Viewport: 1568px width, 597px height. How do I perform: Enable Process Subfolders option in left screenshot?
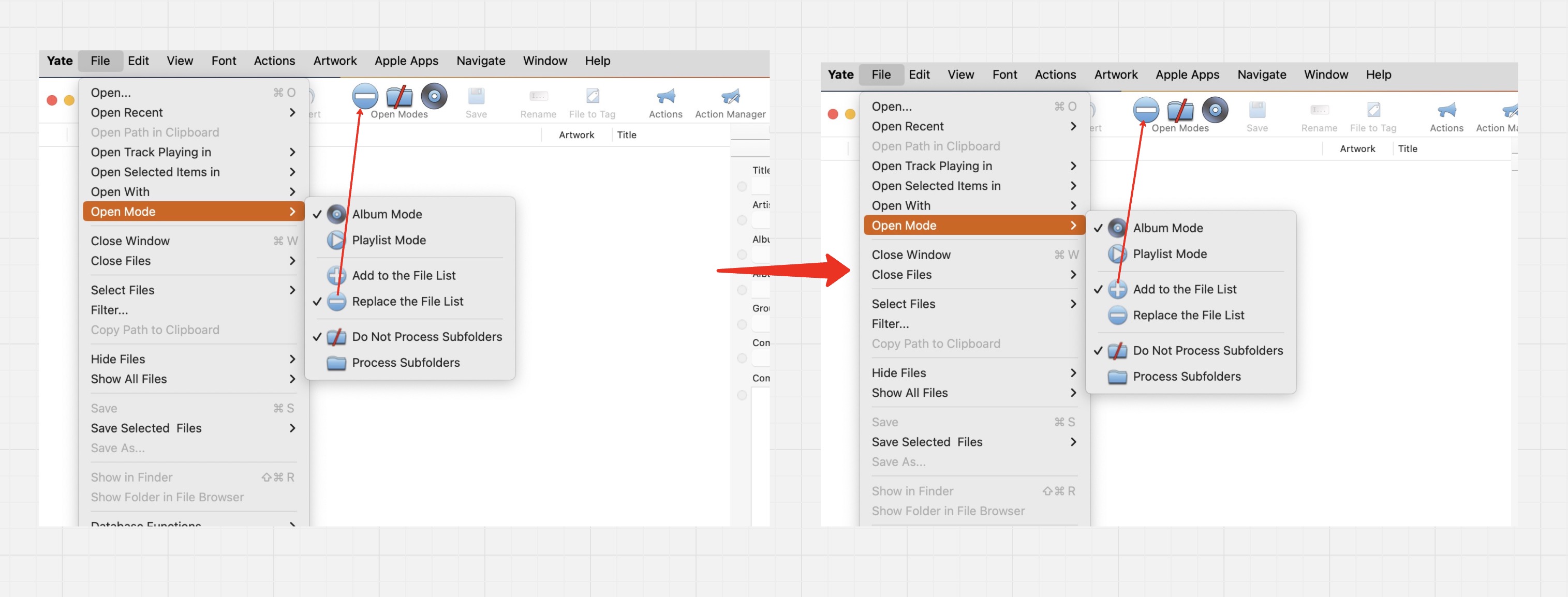click(405, 363)
